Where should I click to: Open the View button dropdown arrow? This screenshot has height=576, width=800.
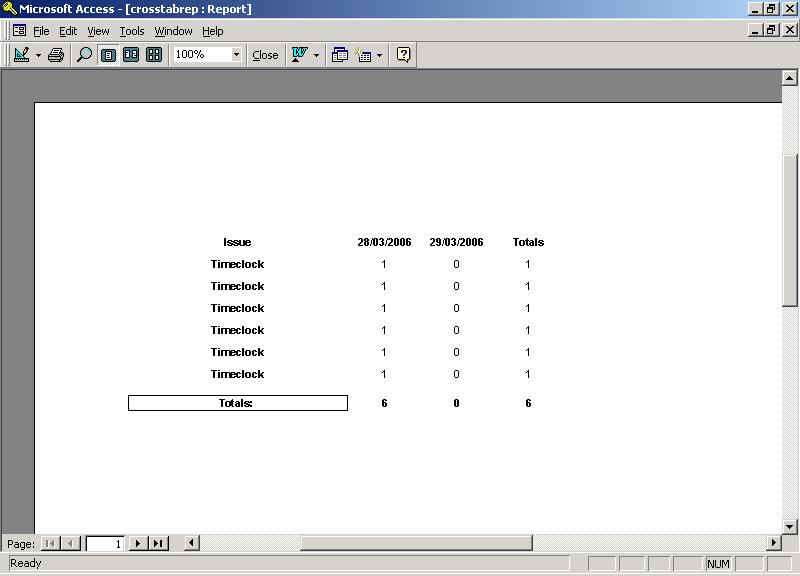coord(38,55)
